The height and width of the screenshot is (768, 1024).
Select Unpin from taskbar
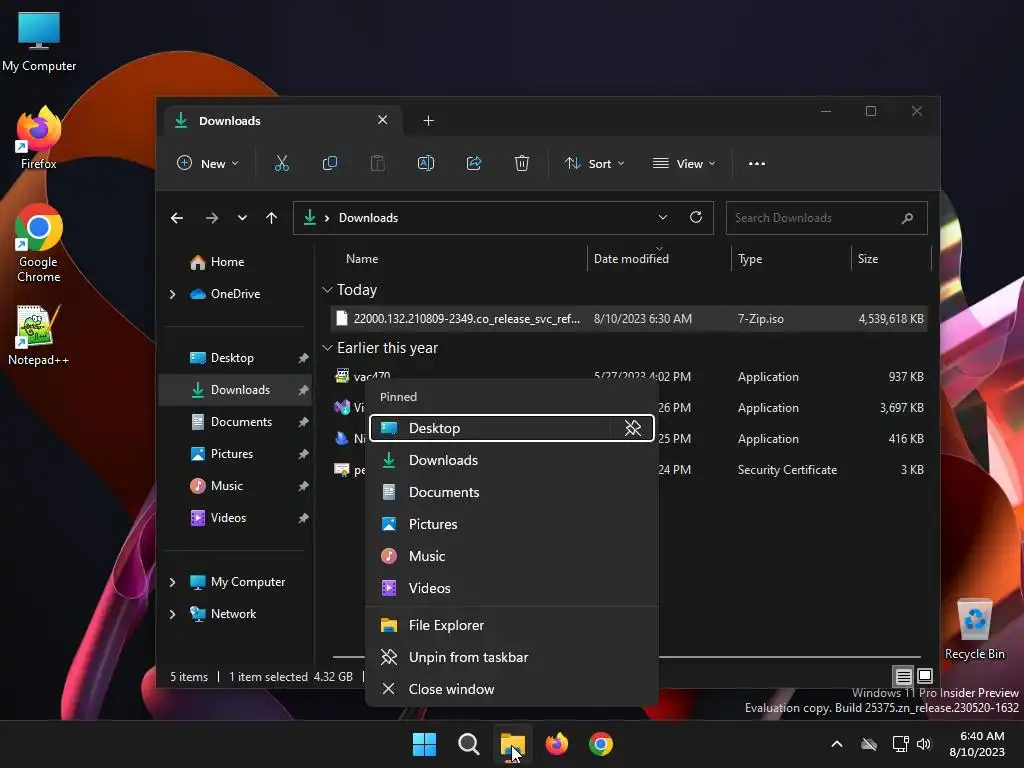click(x=512, y=658)
